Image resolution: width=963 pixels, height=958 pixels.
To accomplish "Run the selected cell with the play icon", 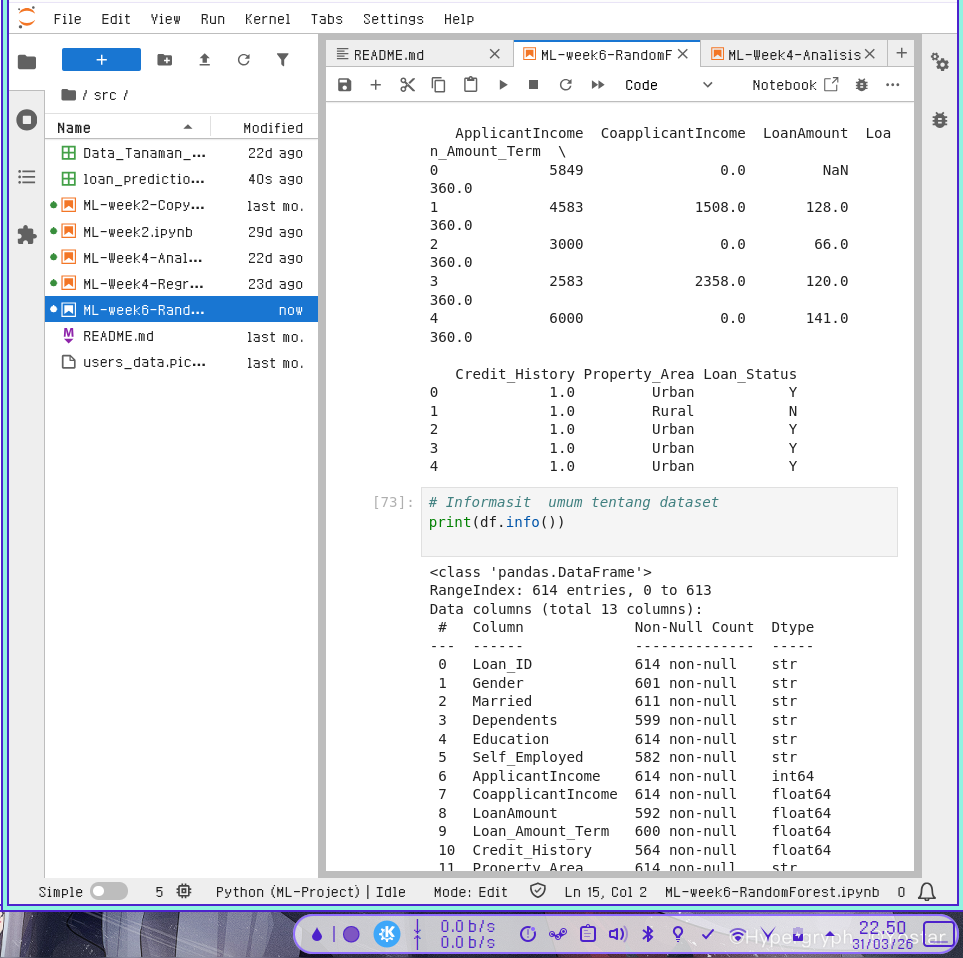I will point(503,85).
